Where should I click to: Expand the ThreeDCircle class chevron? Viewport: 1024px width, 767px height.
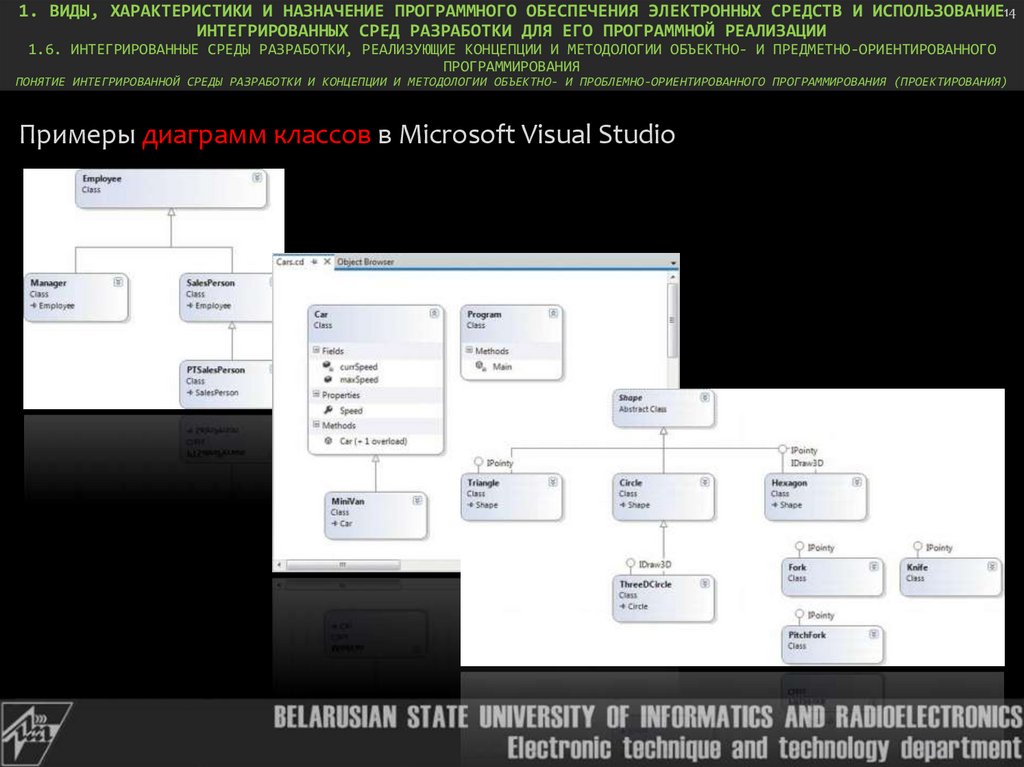pyautogui.click(x=705, y=583)
